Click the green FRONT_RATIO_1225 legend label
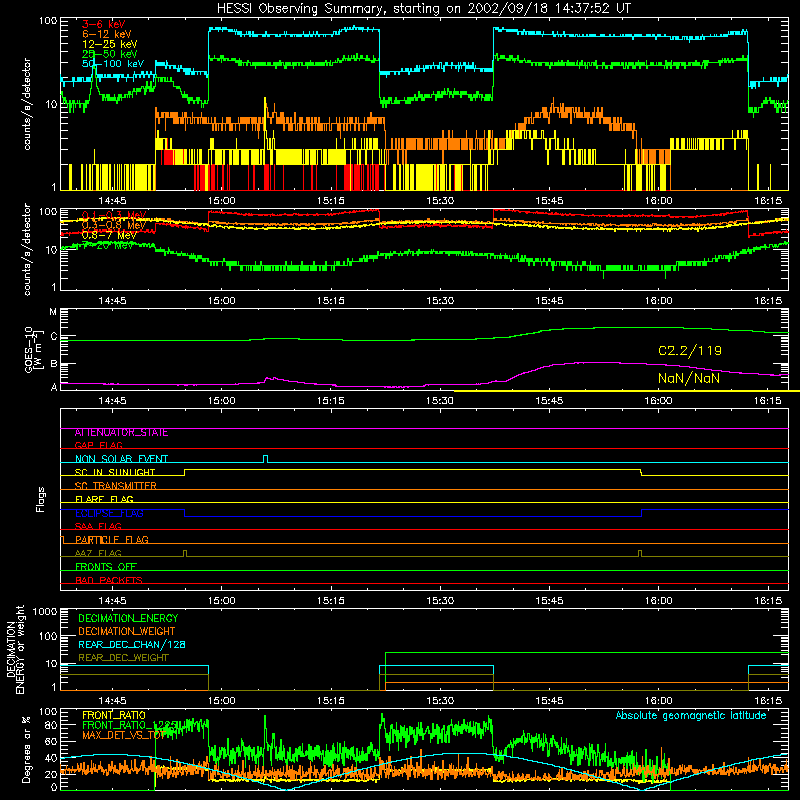This screenshot has height=800, width=800. point(130,726)
